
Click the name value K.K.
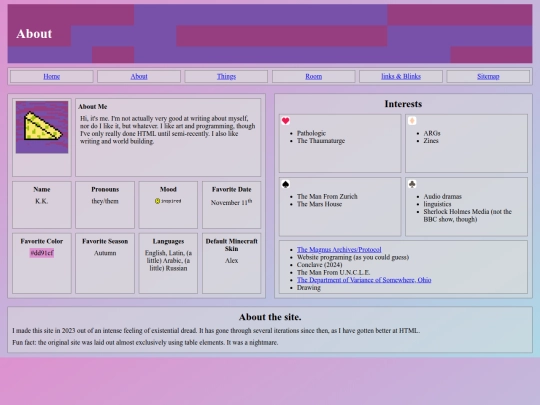pyautogui.click(x=42, y=201)
